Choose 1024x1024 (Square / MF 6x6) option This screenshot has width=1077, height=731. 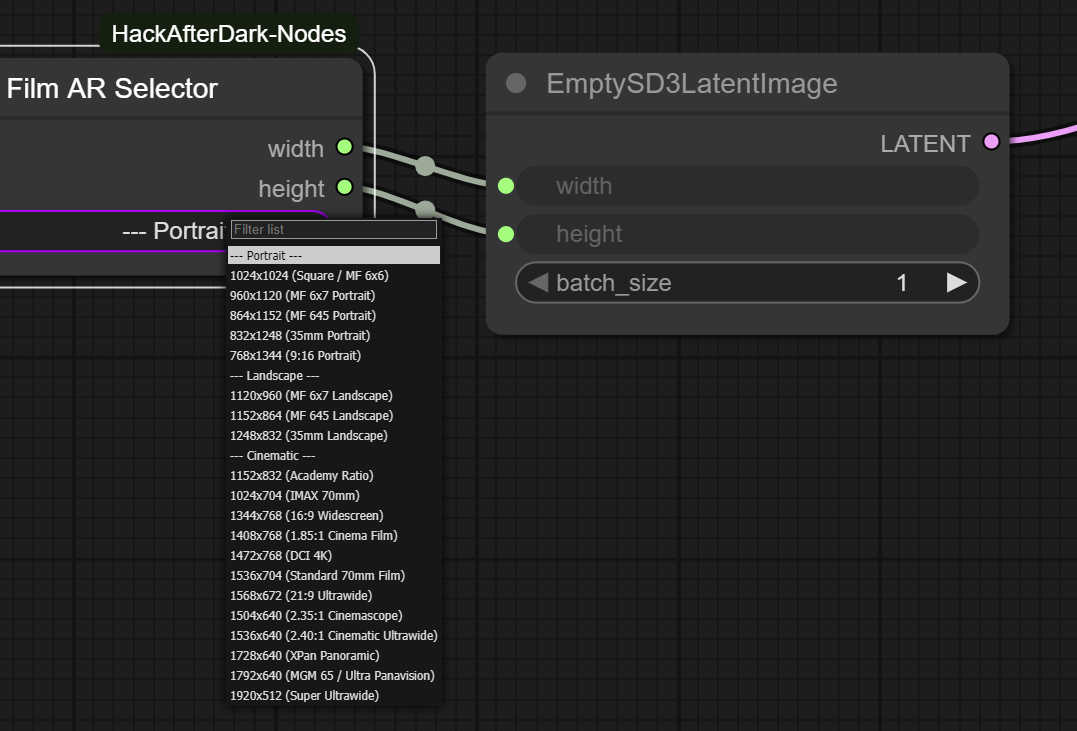click(x=334, y=275)
